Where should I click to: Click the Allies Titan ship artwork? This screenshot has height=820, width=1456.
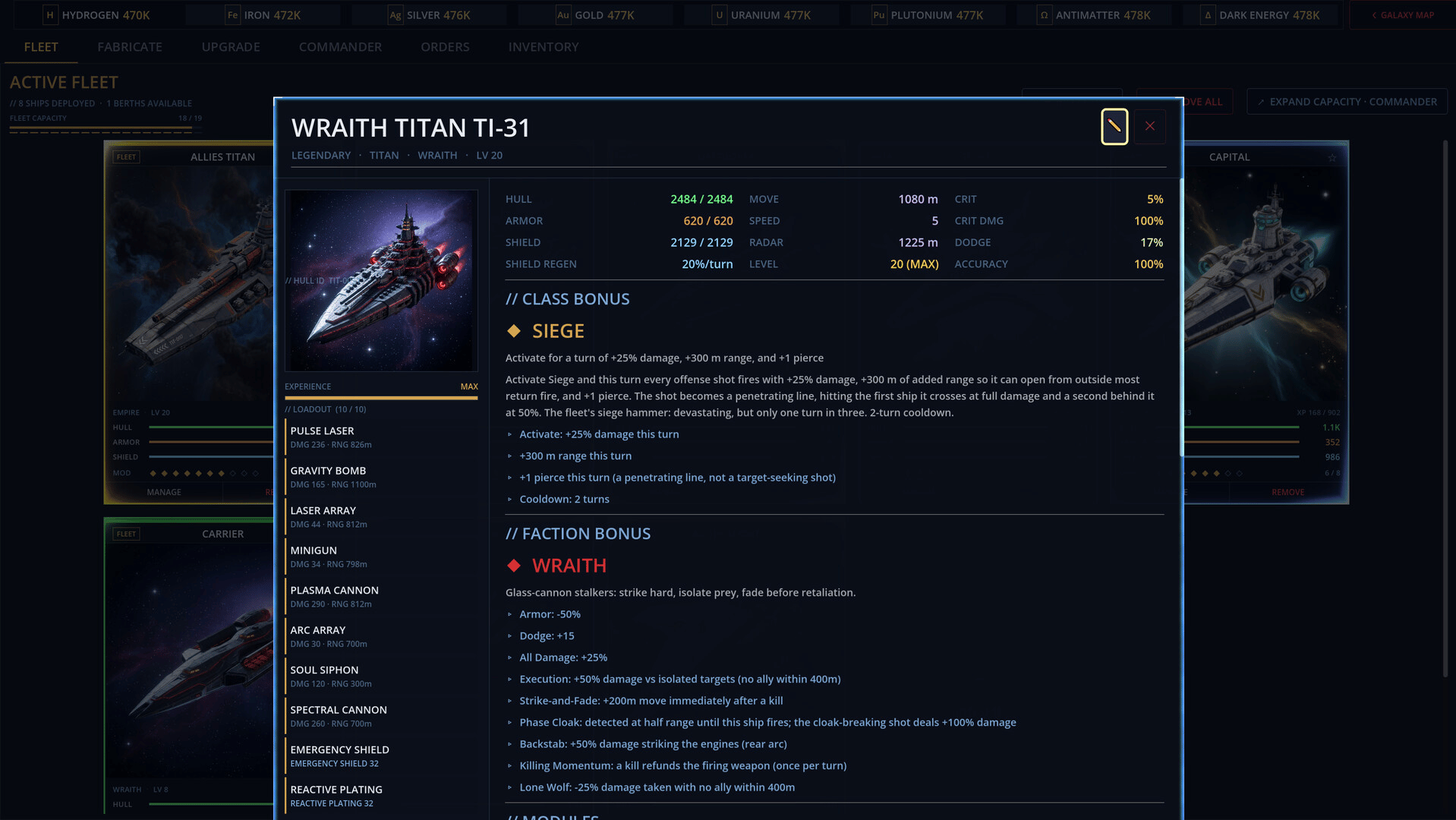coord(190,285)
